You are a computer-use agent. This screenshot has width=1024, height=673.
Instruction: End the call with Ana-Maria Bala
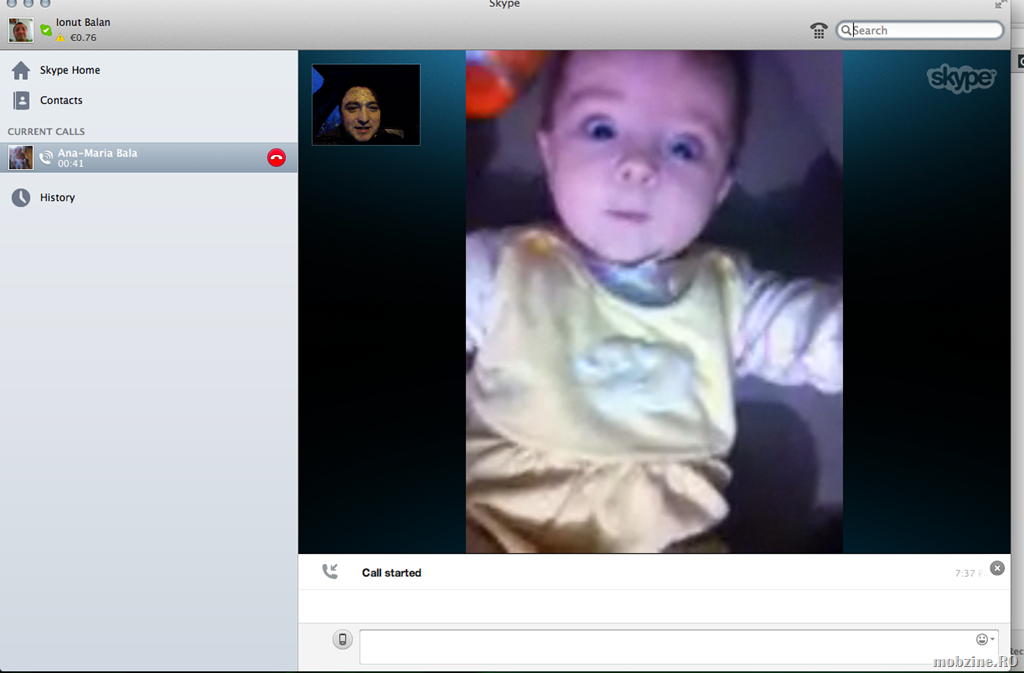point(276,157)
